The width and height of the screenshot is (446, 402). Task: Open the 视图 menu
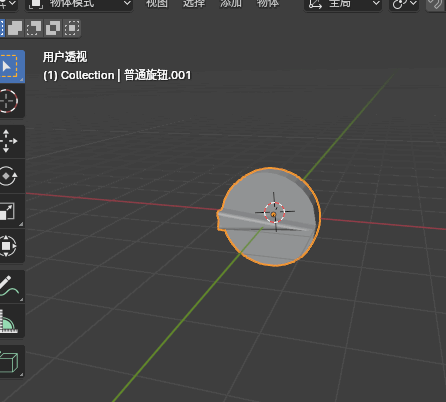(x=157, y=4)
